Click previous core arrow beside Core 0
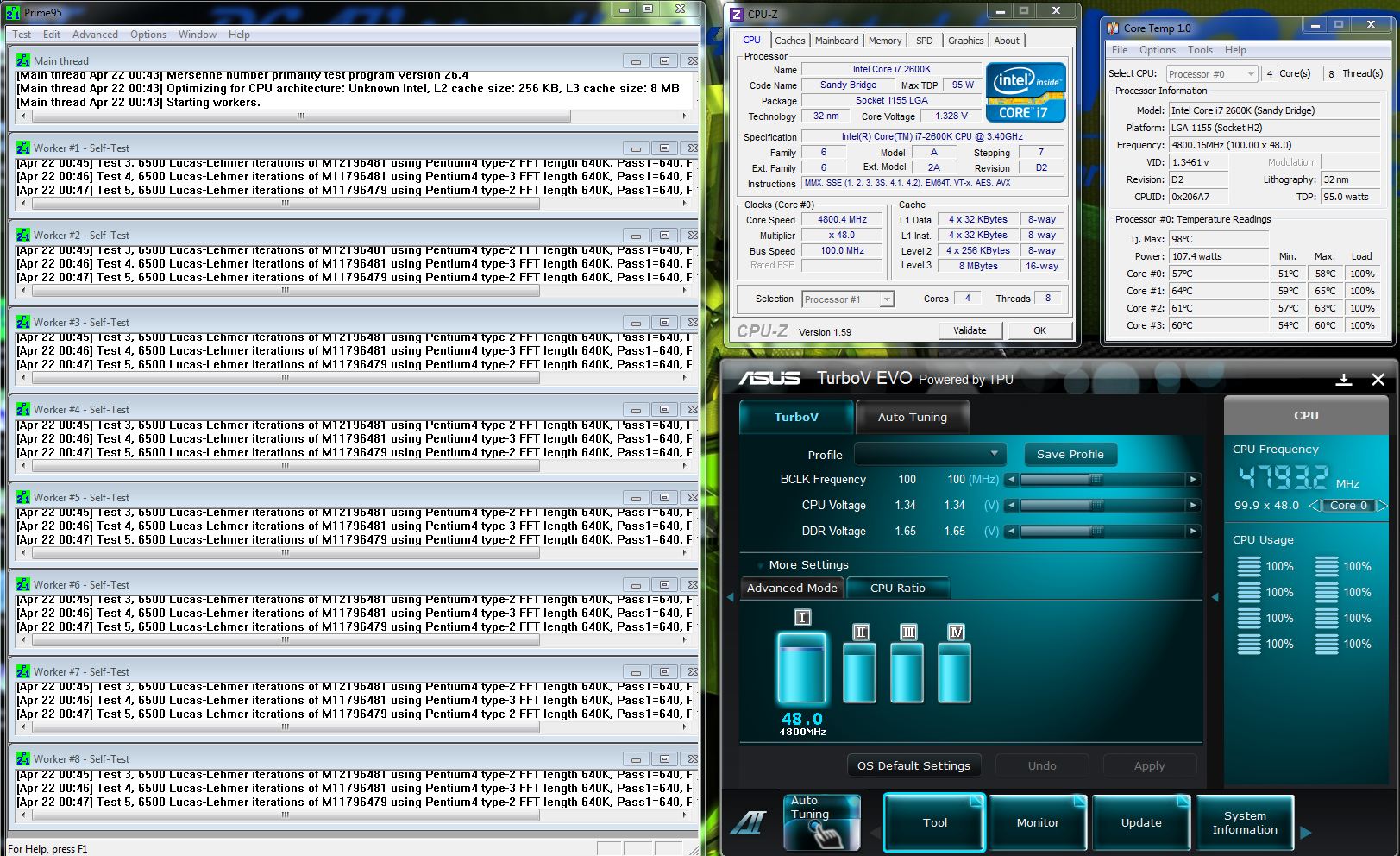This screenshot has height=856, width=1400. [1315, 506]
